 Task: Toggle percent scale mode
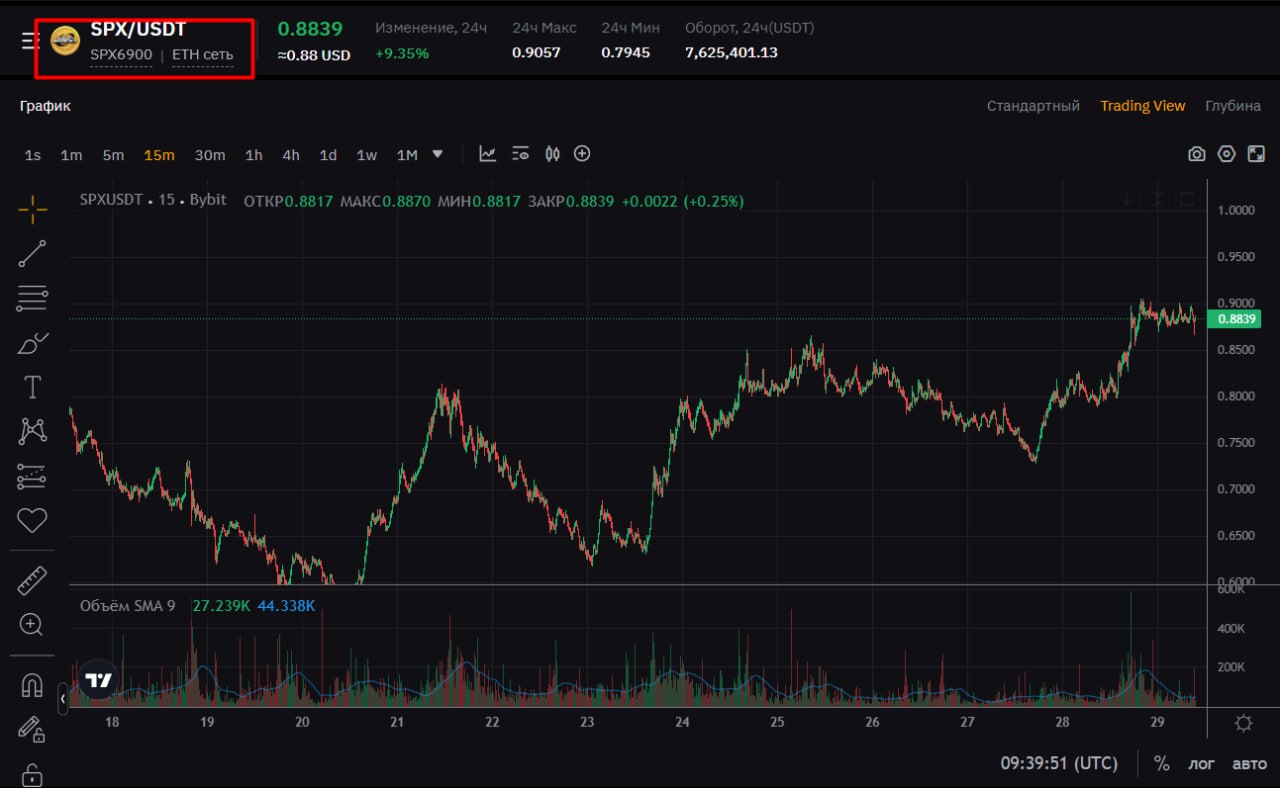click(x=1161, y=763)
